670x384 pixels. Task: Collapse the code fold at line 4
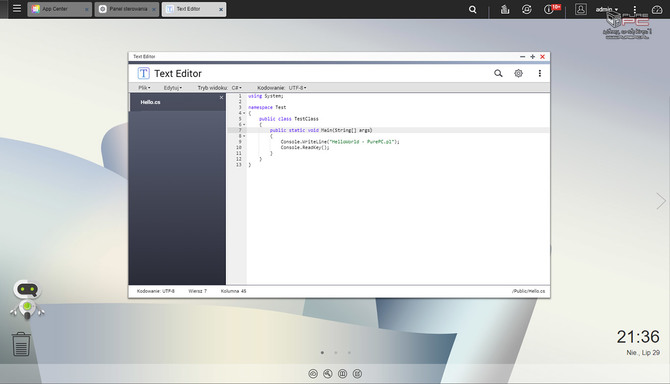[x=244, y=113]
